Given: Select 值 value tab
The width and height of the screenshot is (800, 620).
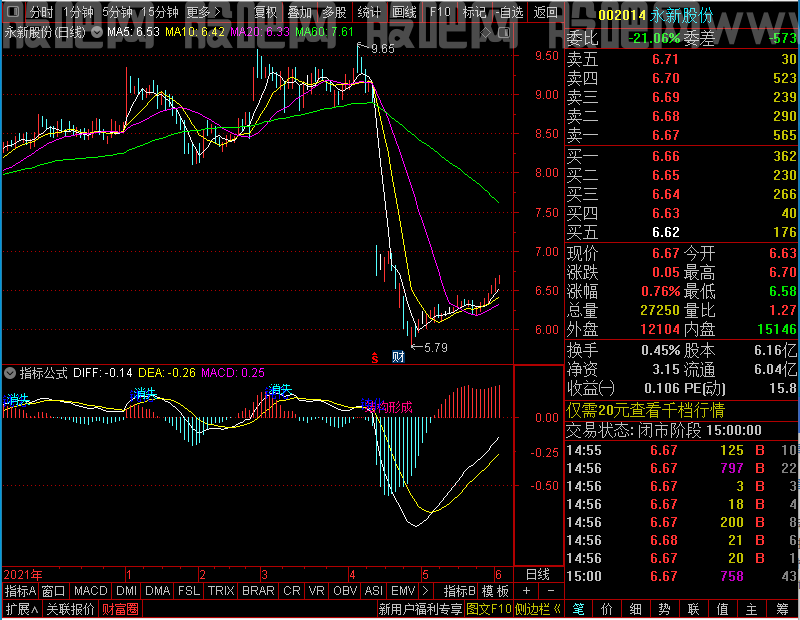Looking at the screenshot, I should point(722,609).
